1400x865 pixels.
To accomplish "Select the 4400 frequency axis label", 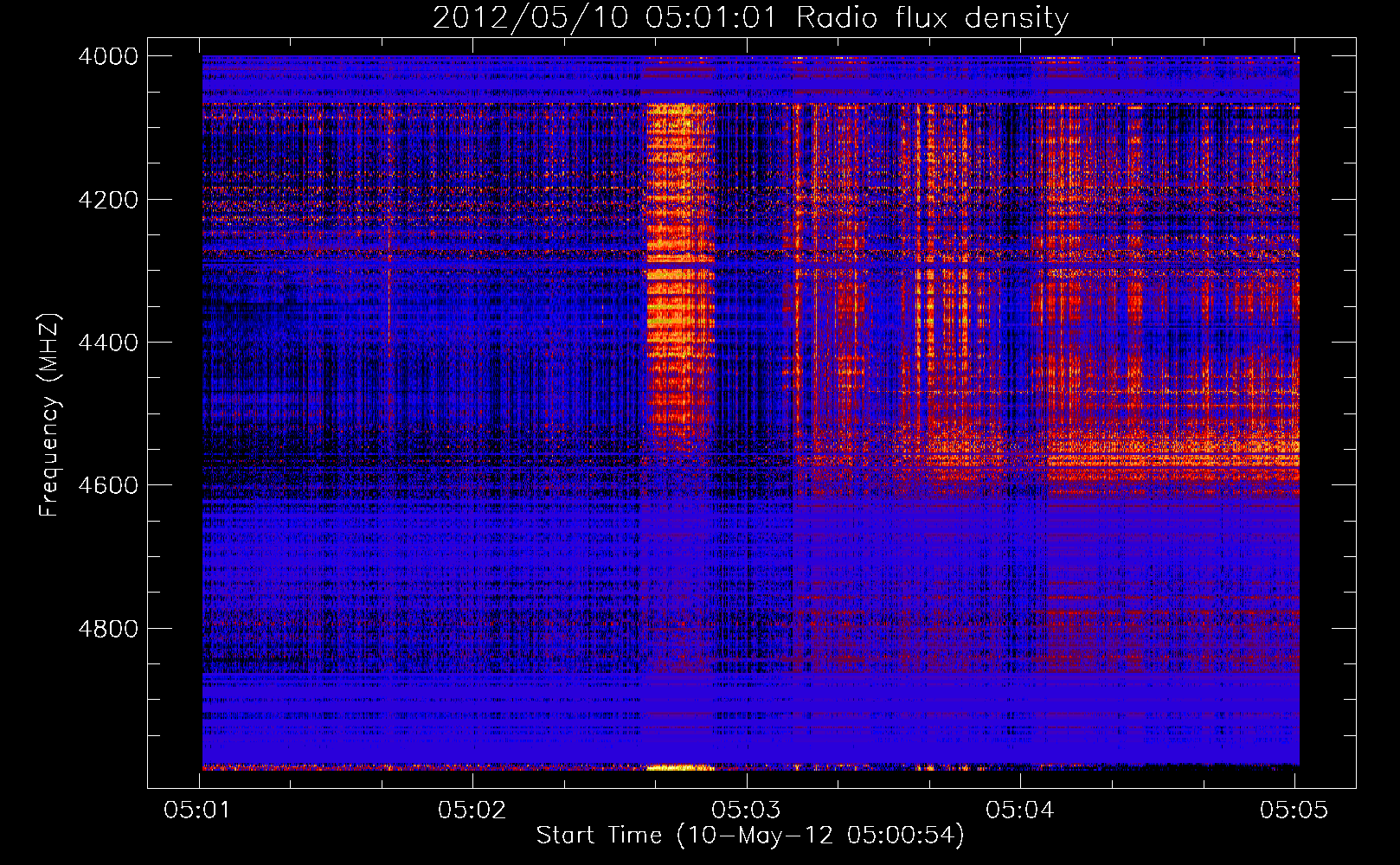I will [x=108, y=343].
